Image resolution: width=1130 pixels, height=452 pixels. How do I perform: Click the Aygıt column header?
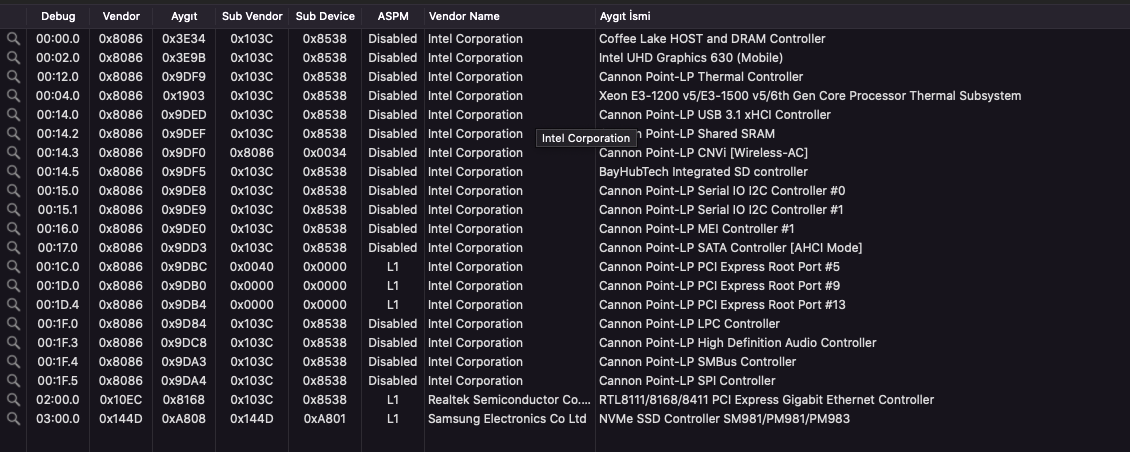pyautogui.click(x=184, y=16)
